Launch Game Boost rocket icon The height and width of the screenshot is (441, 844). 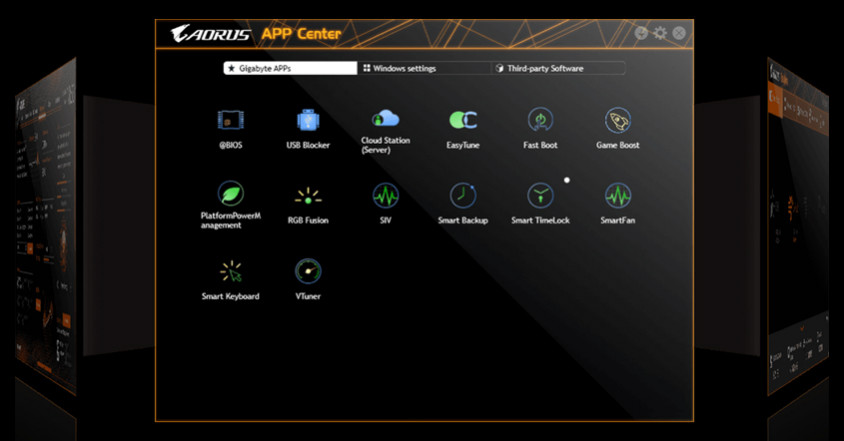[x=618, y=120]
